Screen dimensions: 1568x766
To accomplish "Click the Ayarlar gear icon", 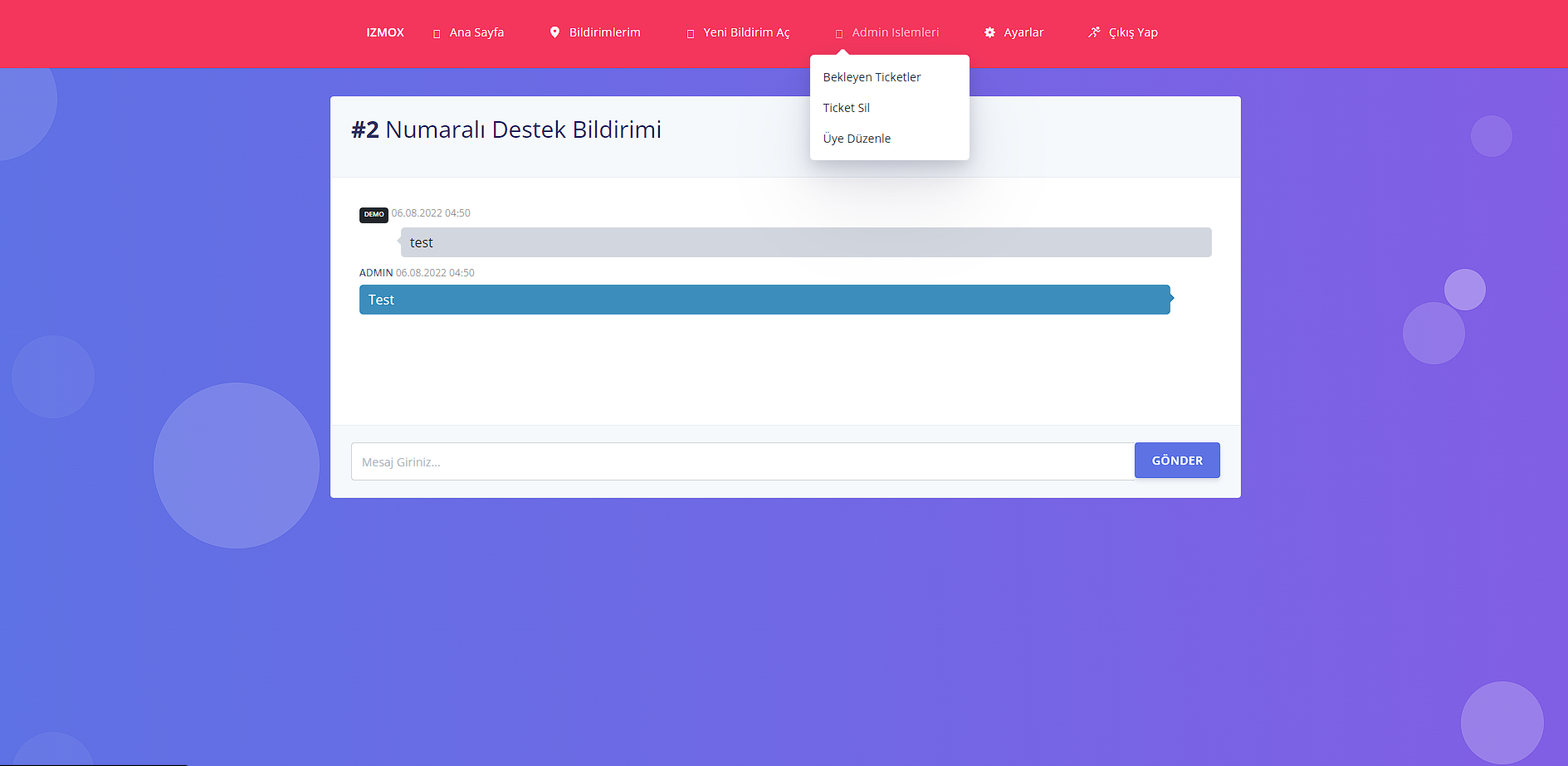I will tap(989, 32).
